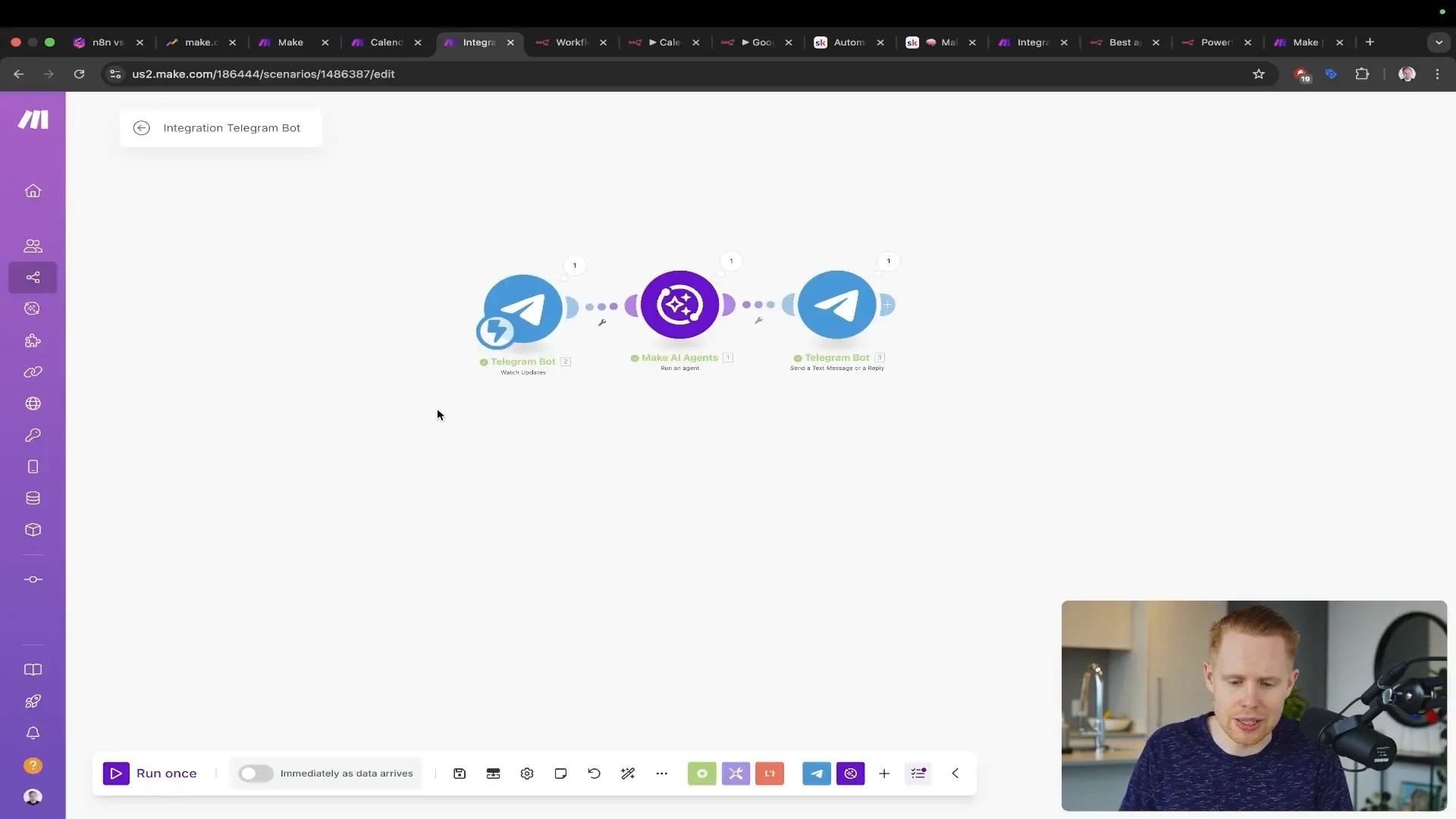Open the orange Text parser button

[x=770, y=773]
